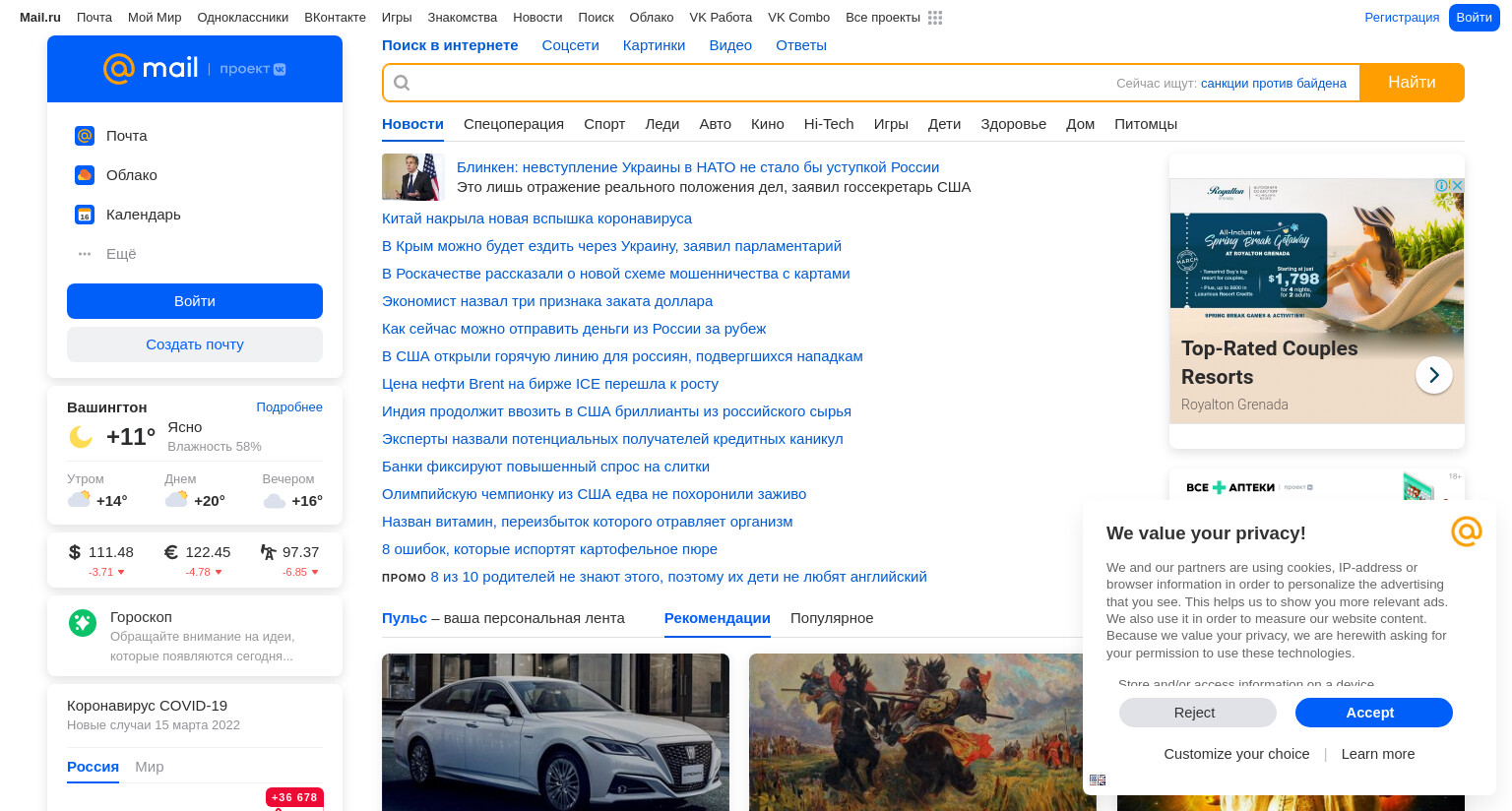Select the Соцсети search tab
1512x811 pixels.
click(571, 45)
